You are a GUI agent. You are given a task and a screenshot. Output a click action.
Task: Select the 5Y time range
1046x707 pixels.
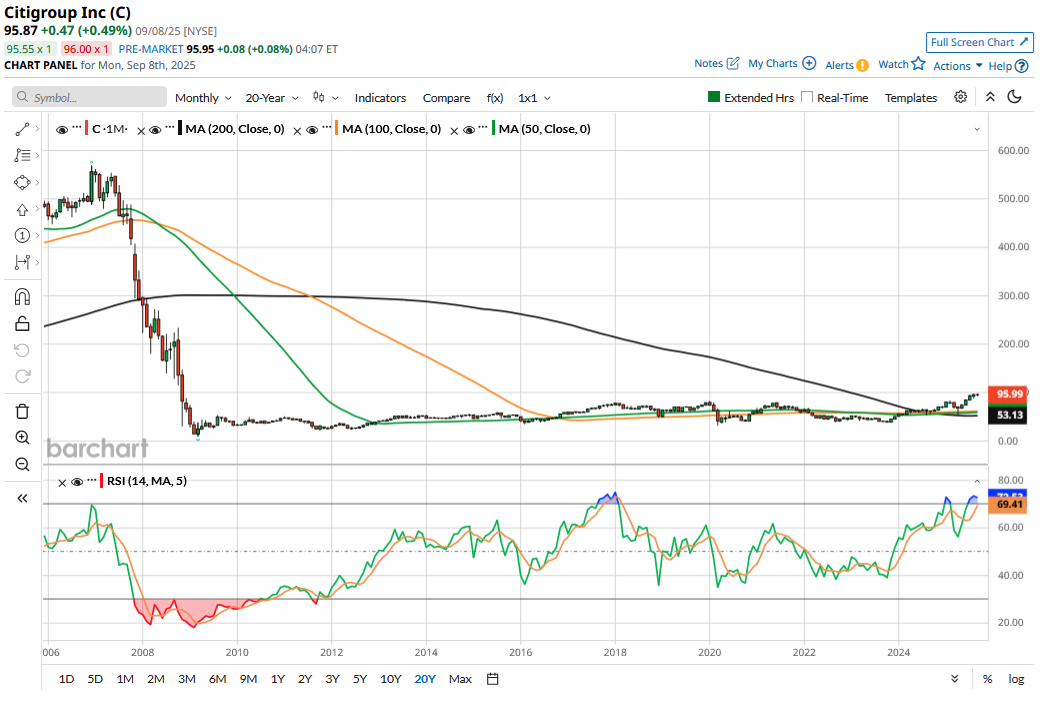pyautogui.click(x=360, y=679)
